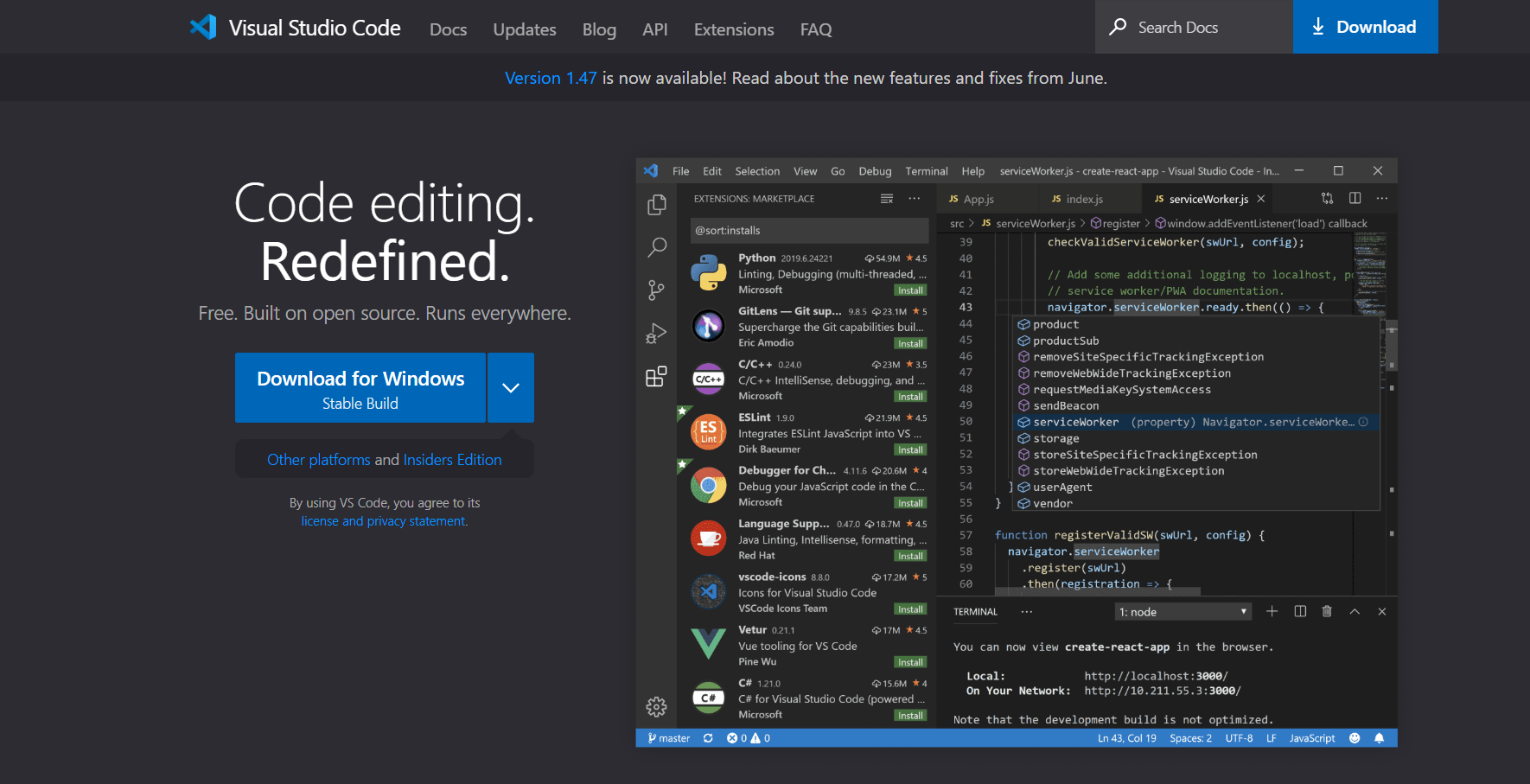Open the Run and Debug icon
This screenshot has height=784, width=1530.
pyautogui.click(x=657, y=333)
